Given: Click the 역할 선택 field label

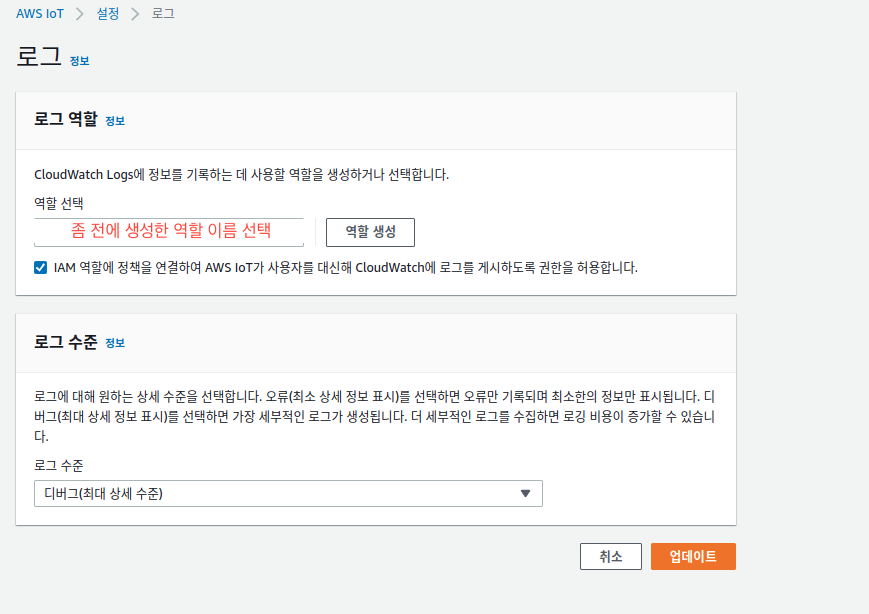Looking at the screenshot, I should 59,203.
